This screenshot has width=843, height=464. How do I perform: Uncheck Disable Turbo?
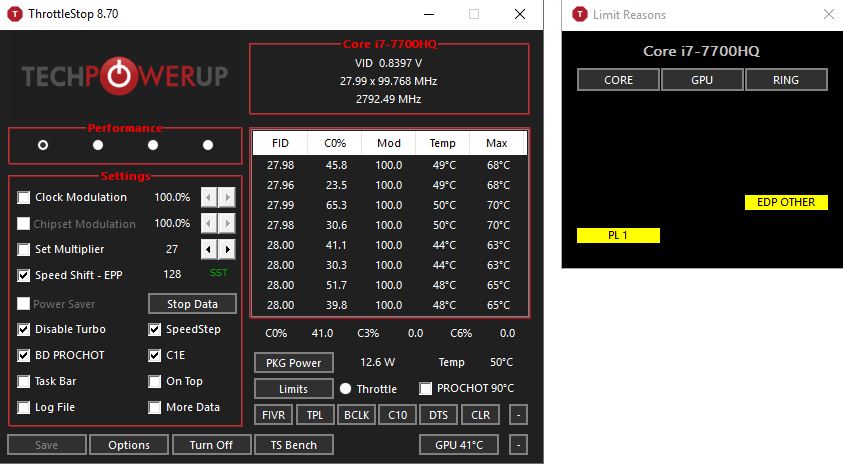[24, 330]
